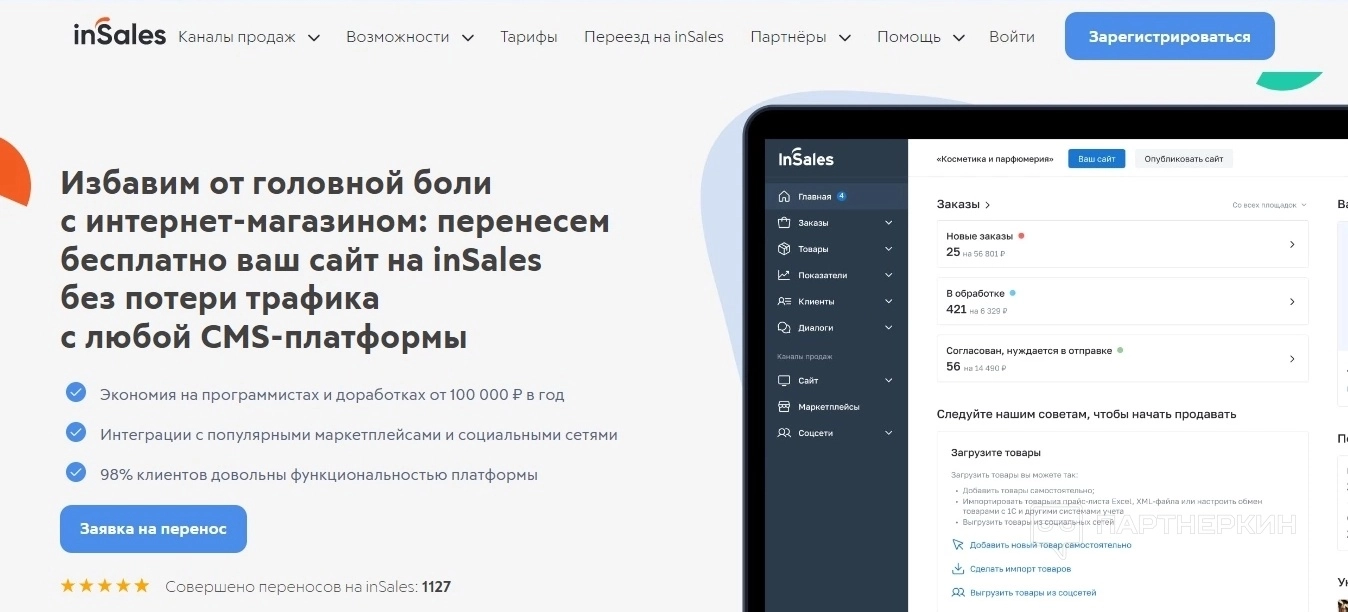Open the Переезд на inSales menu item
The height and width of the screenshot is (612, 1348).
(x=654, y=37)
